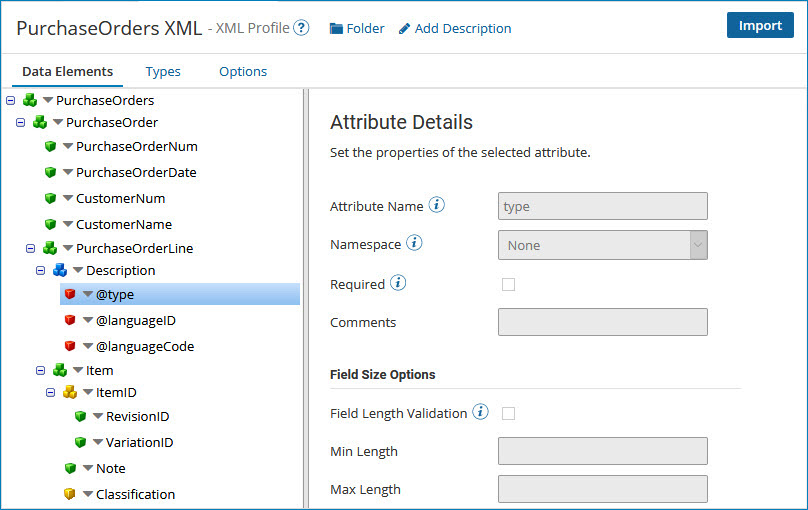This screenshot has width=808, height=510.
Task: Click the XML Profile help question-mark icon
Action: pyautogui.click(x=301, y=27)
